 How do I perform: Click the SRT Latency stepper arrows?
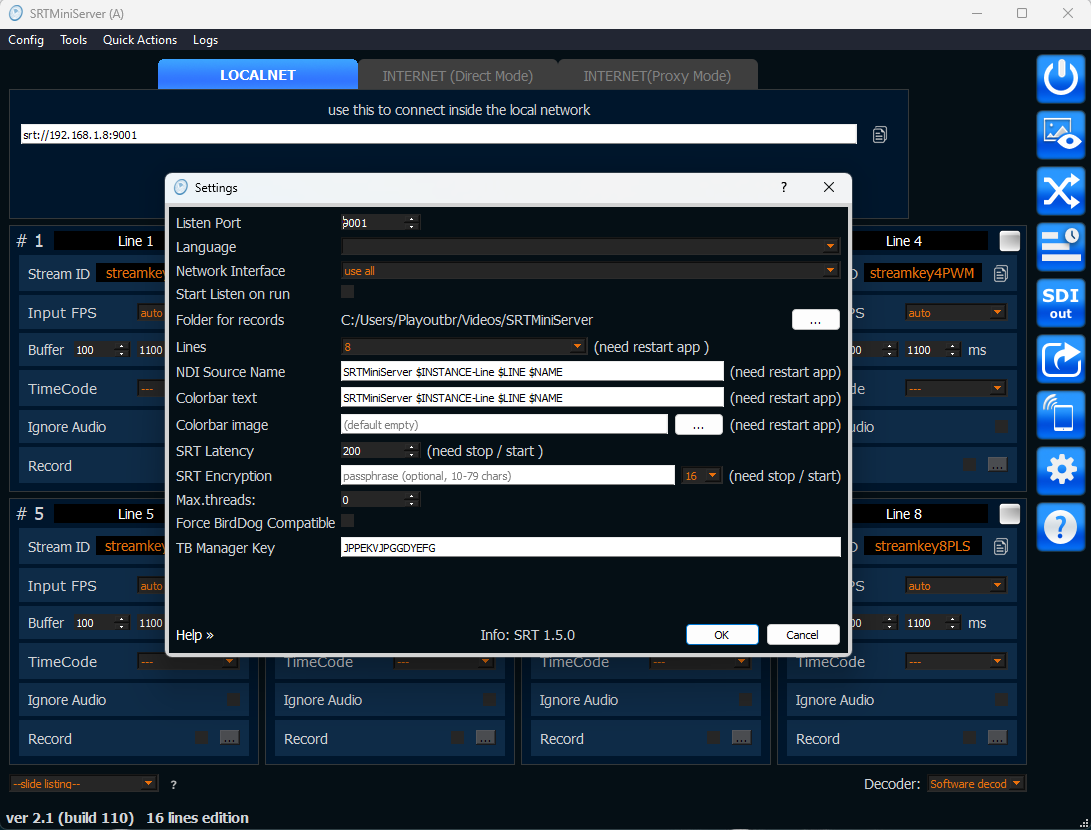click(411, 451)
